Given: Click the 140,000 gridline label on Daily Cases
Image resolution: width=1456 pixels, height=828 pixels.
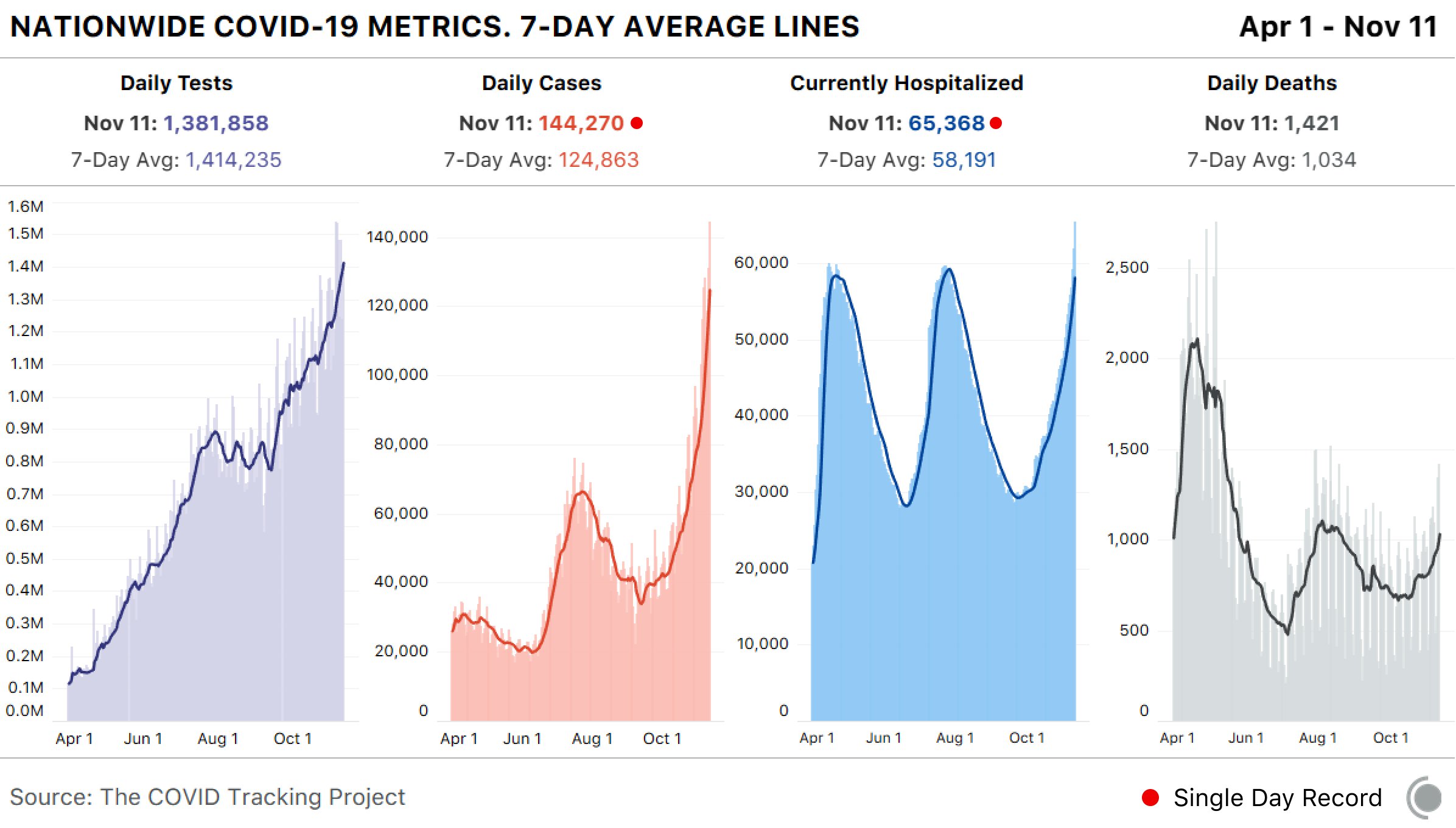Looking at the screenshot, I should tap(397, 237).
